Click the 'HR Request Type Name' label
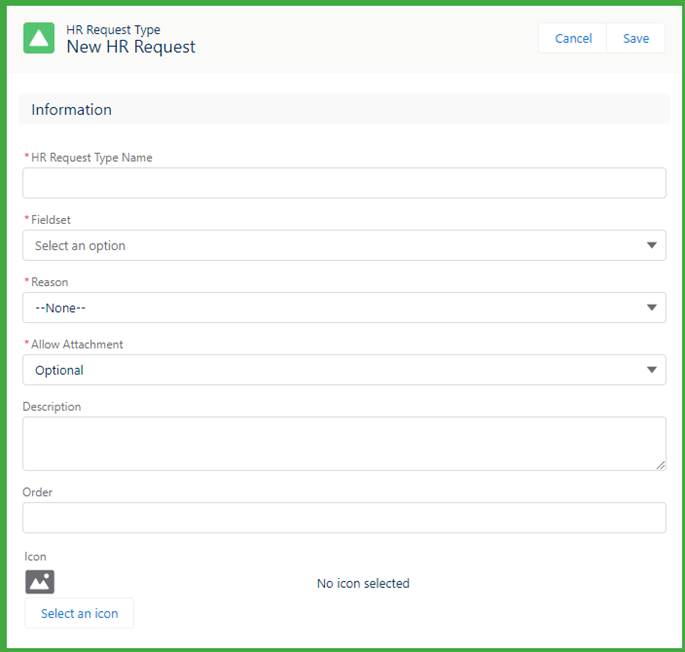This screenshot has width=685, height=652. point(91,157)
